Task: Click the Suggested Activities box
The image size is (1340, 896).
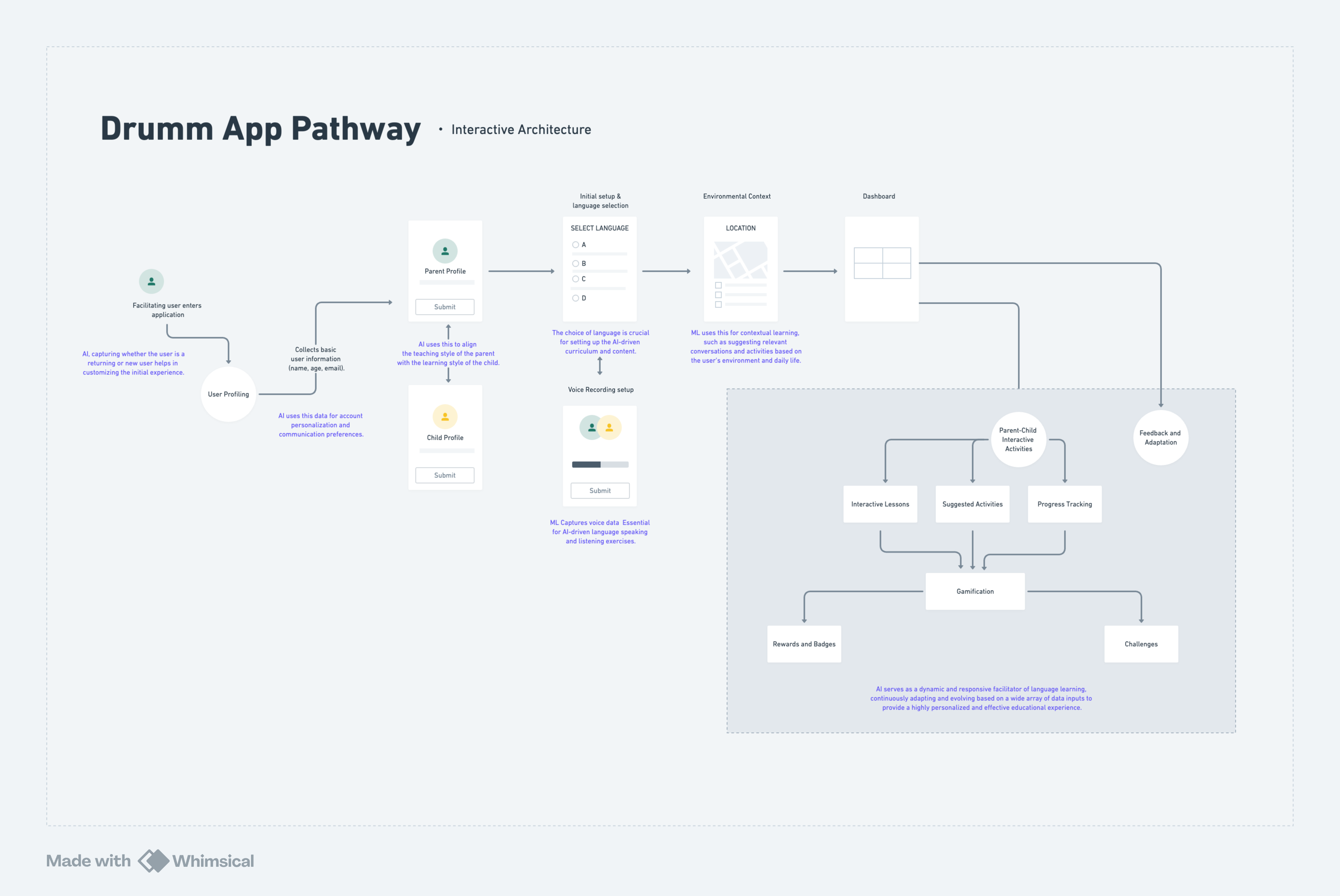Action: click(x=973, y=504)
